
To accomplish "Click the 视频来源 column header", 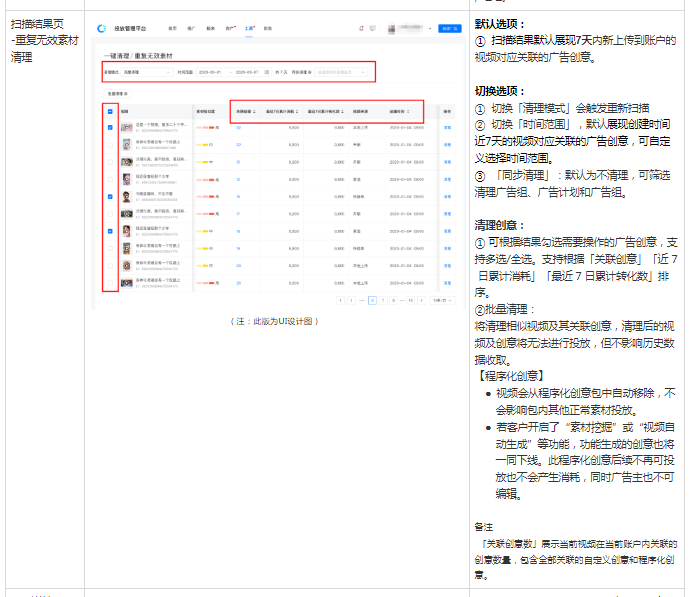I will [360, 111].
